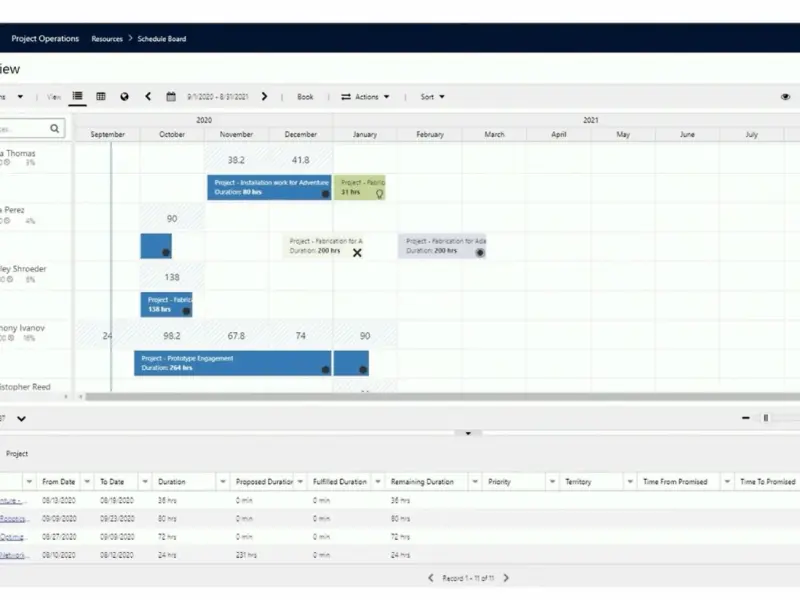800x600 pixels.
Task: Cancel the Fabrication booking X icon
Action: (x=357, y=253)
